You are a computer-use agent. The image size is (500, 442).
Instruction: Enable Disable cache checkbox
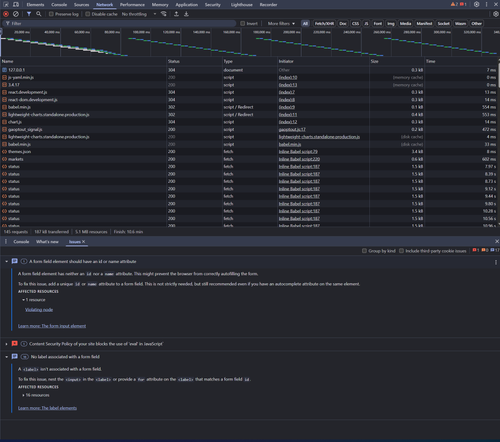tap(88, 14)
